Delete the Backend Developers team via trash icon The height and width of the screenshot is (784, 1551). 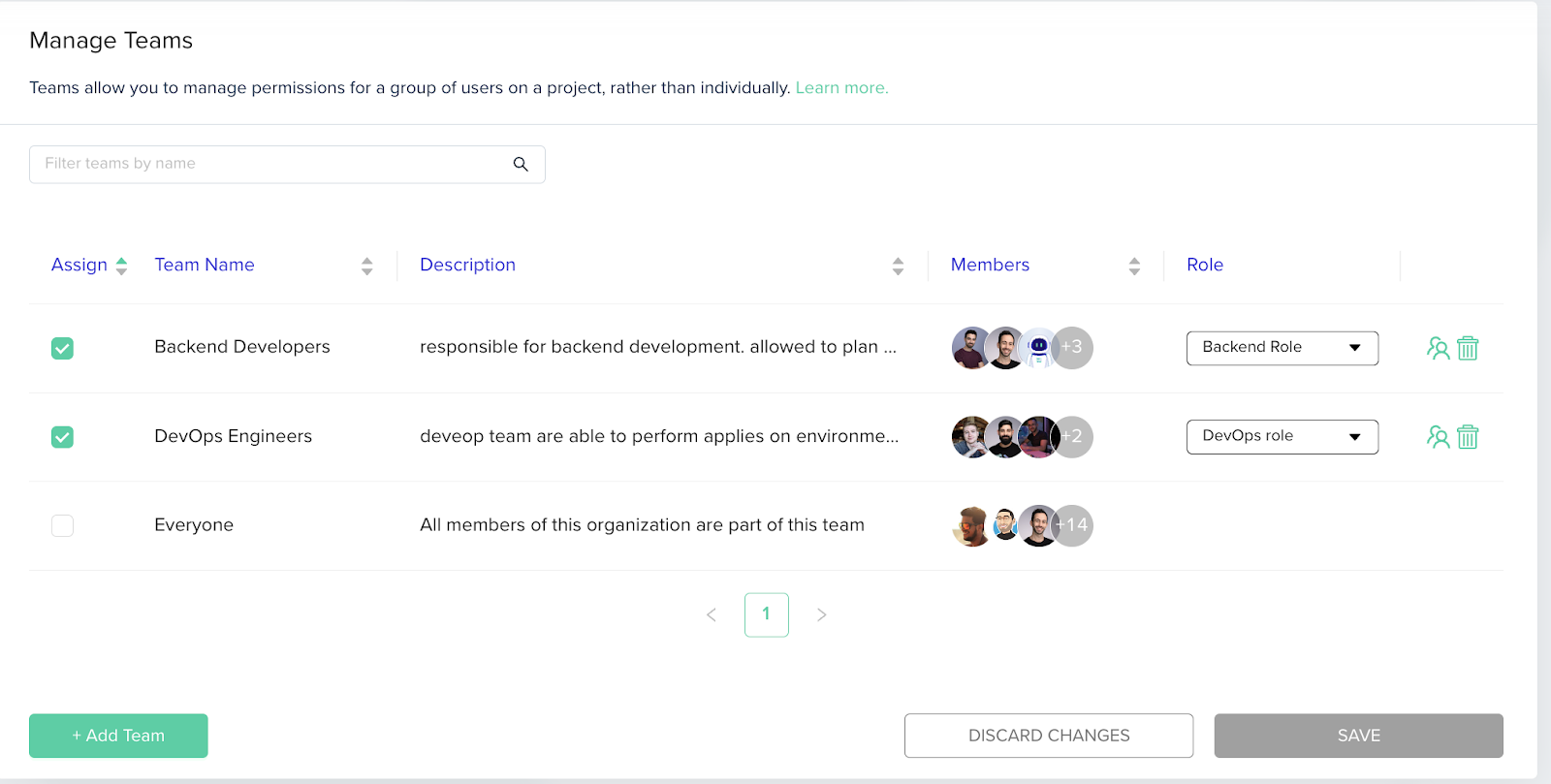click(1468, 348)
